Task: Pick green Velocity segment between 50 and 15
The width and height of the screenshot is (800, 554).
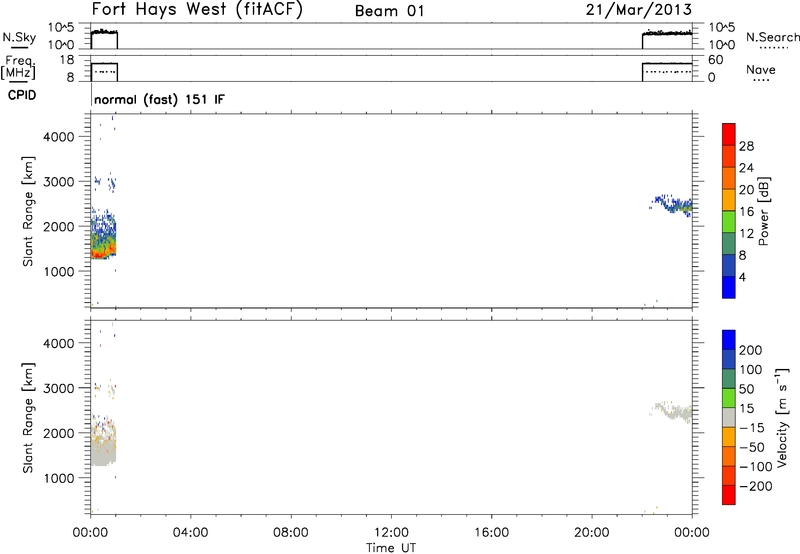Action: (x=729, y=398)
